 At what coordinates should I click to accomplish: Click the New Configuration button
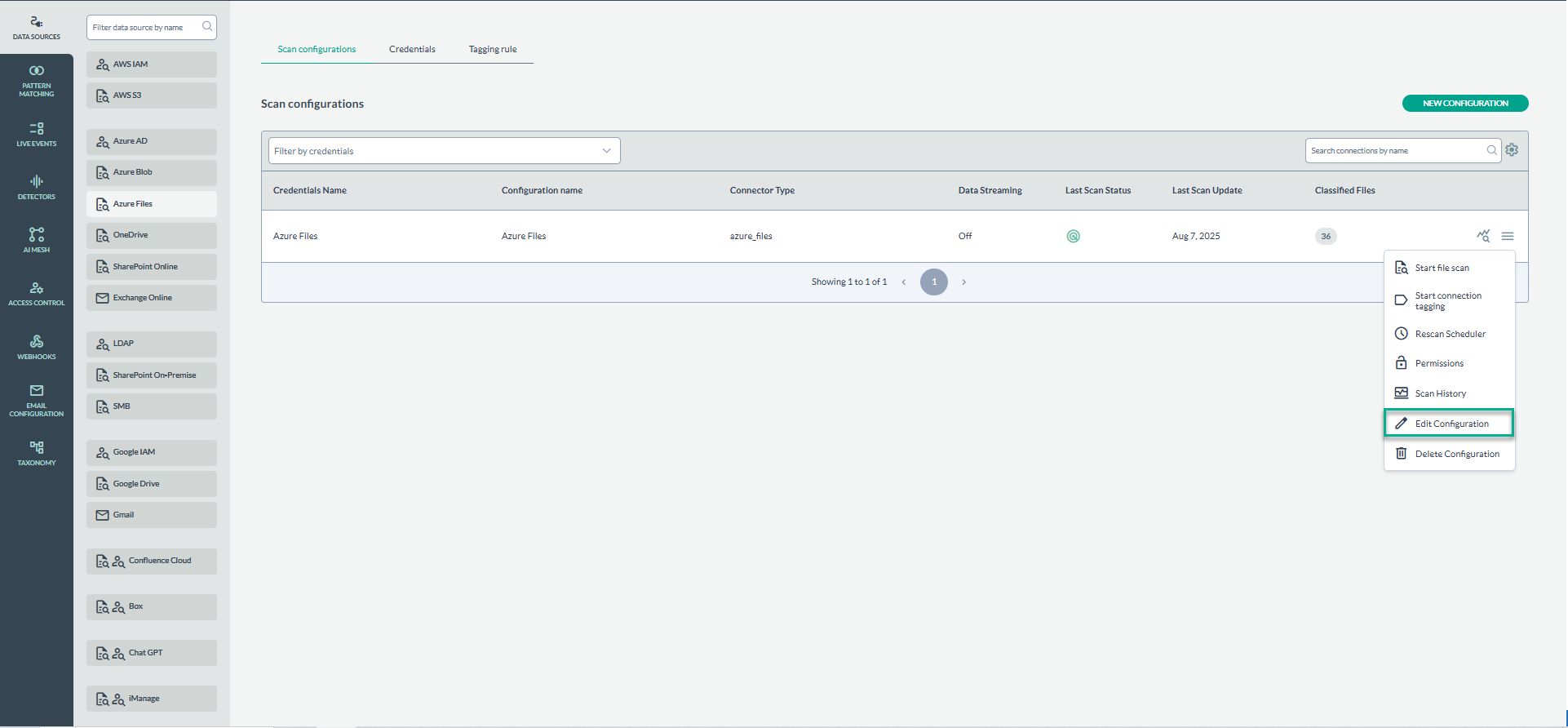pyautogui.click(x=1464, y=104)
